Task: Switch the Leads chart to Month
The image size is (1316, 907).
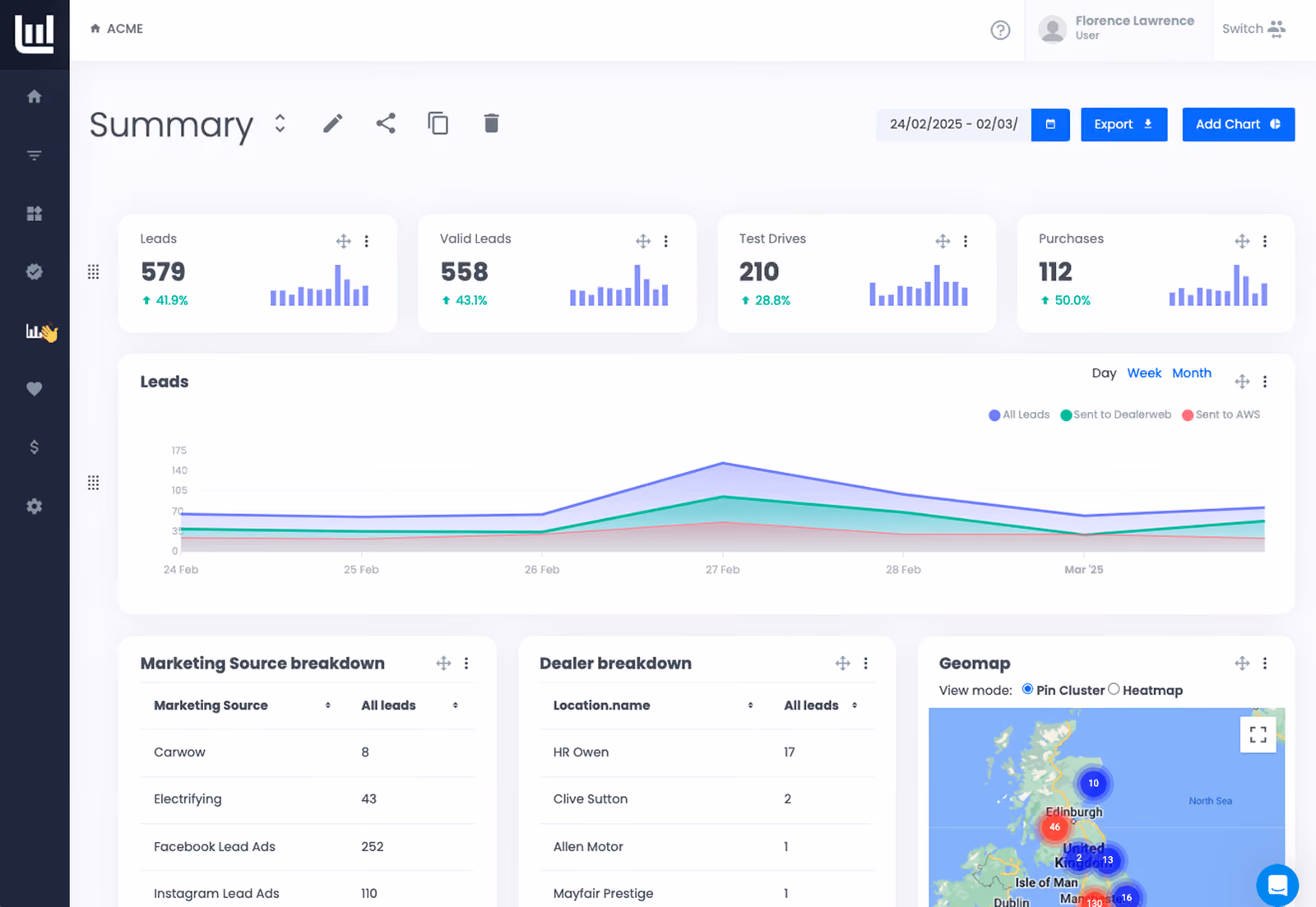Action: (1192, 373)
